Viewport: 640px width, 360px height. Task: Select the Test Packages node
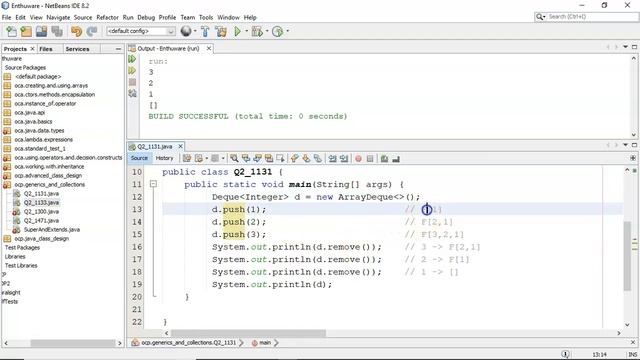22,247
